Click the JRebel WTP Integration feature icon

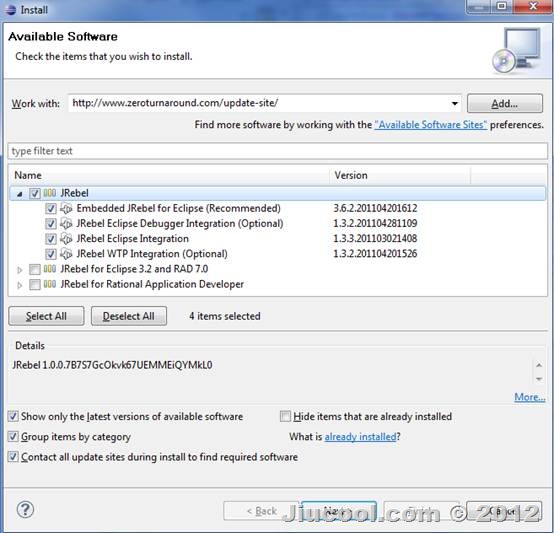click(66, 254)
